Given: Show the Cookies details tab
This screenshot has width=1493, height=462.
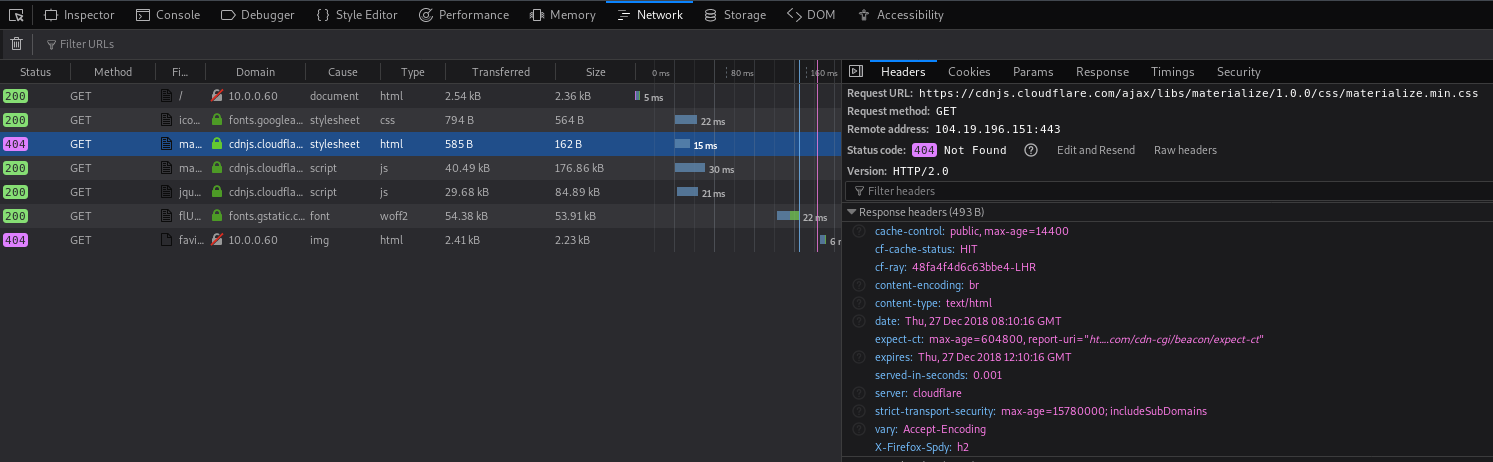Looking at the screenshot, I should [x=969, y=72].
